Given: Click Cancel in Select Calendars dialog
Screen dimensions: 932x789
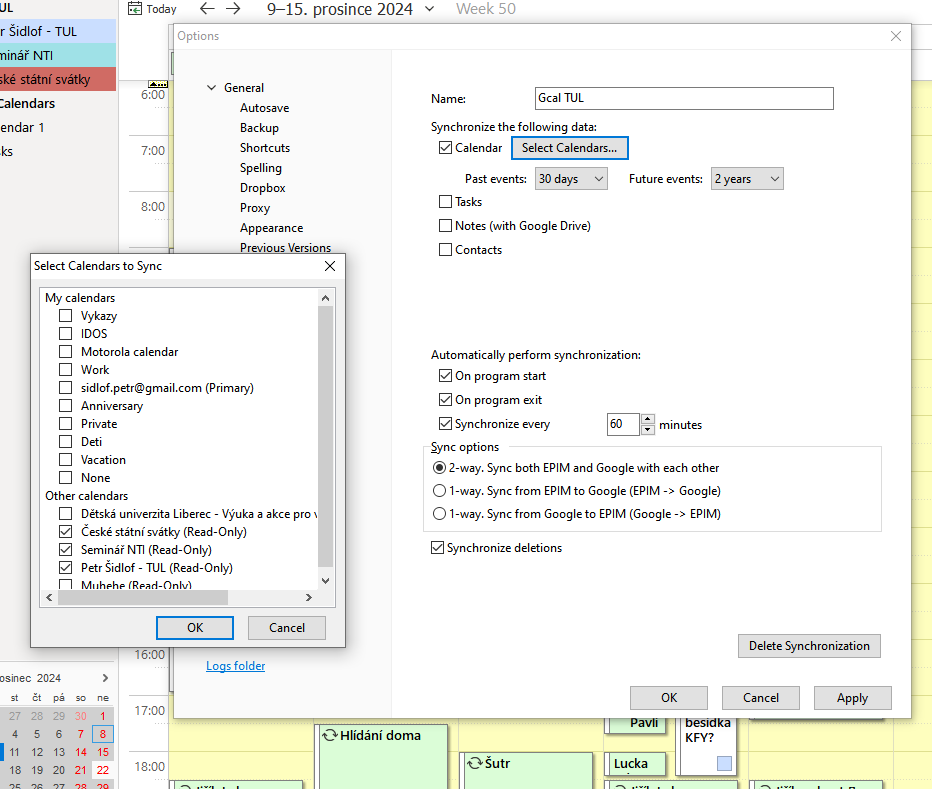Looking at the screenshot, I should coord(286,628).
